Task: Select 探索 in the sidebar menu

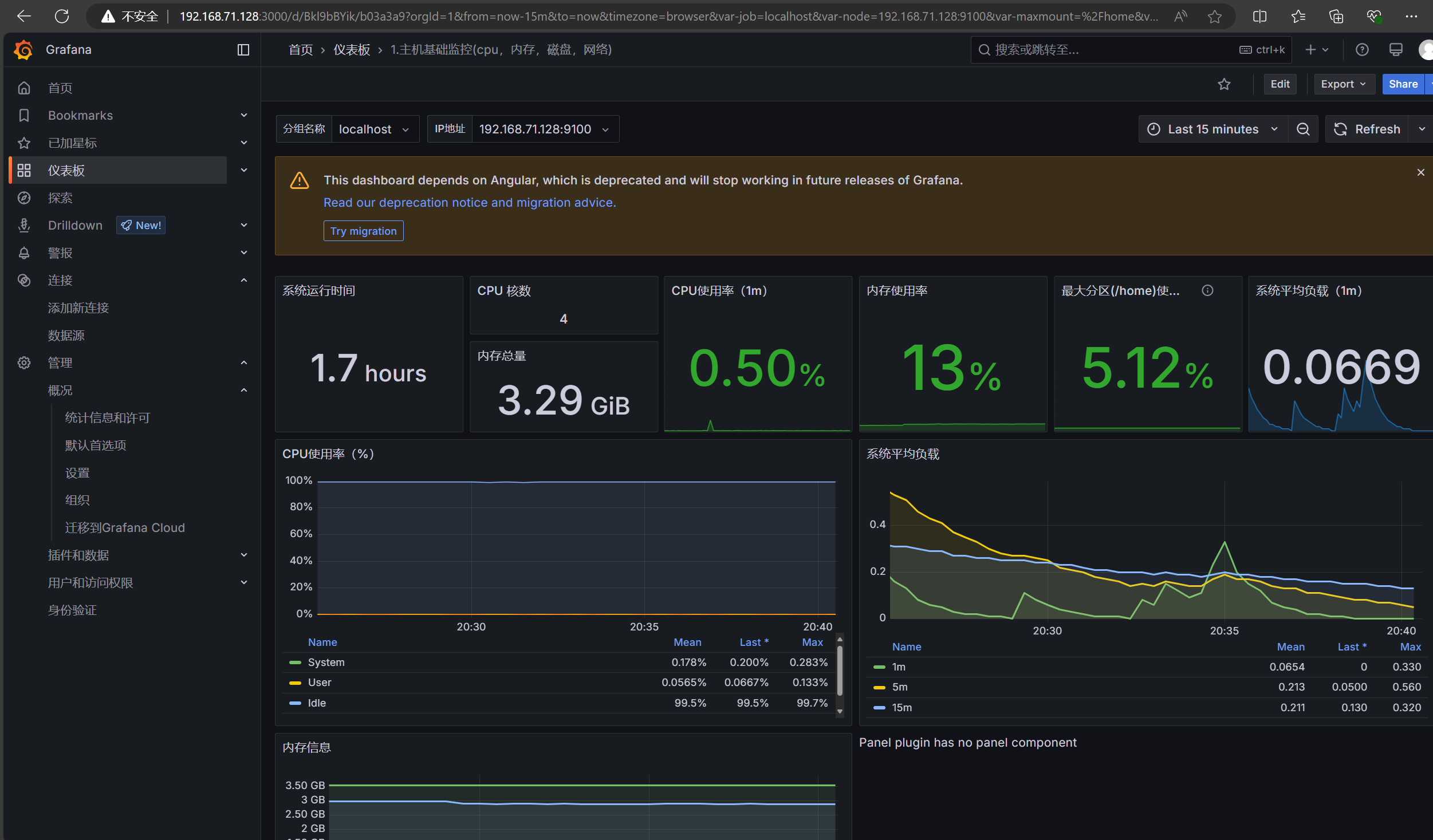Action: point(60,198)
